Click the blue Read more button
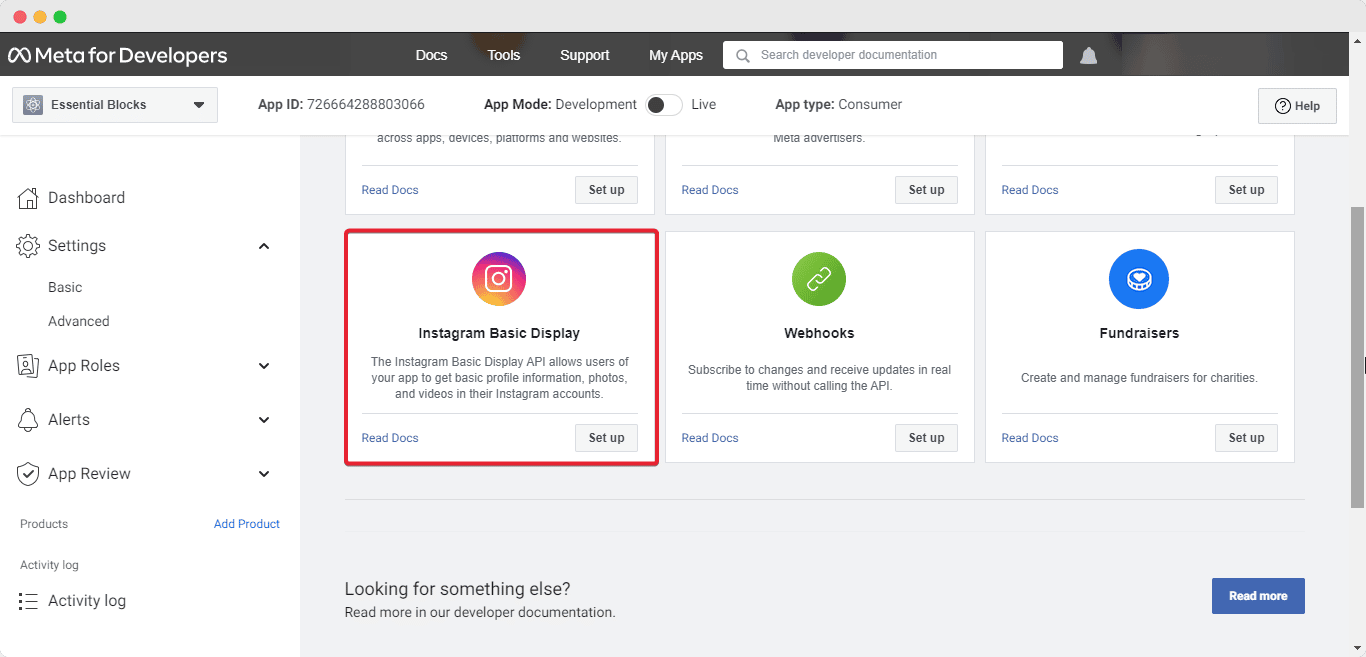 coord(1258,596)
